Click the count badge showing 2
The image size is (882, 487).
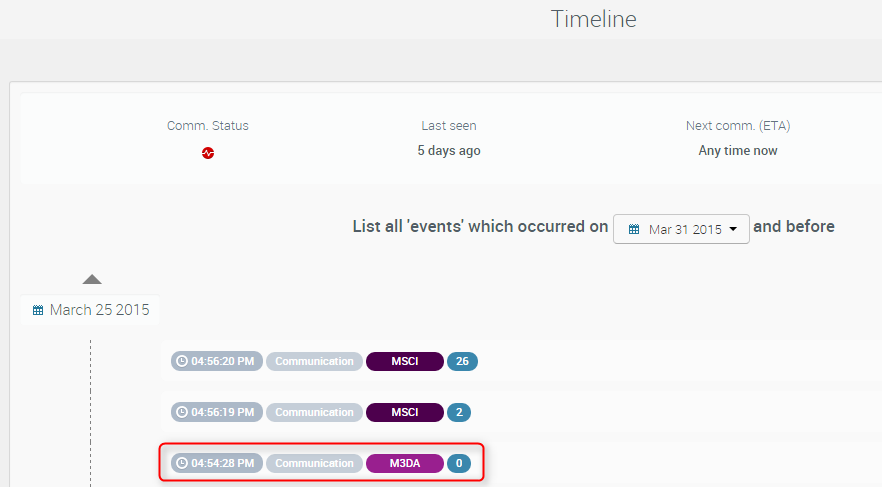point(458,412)
